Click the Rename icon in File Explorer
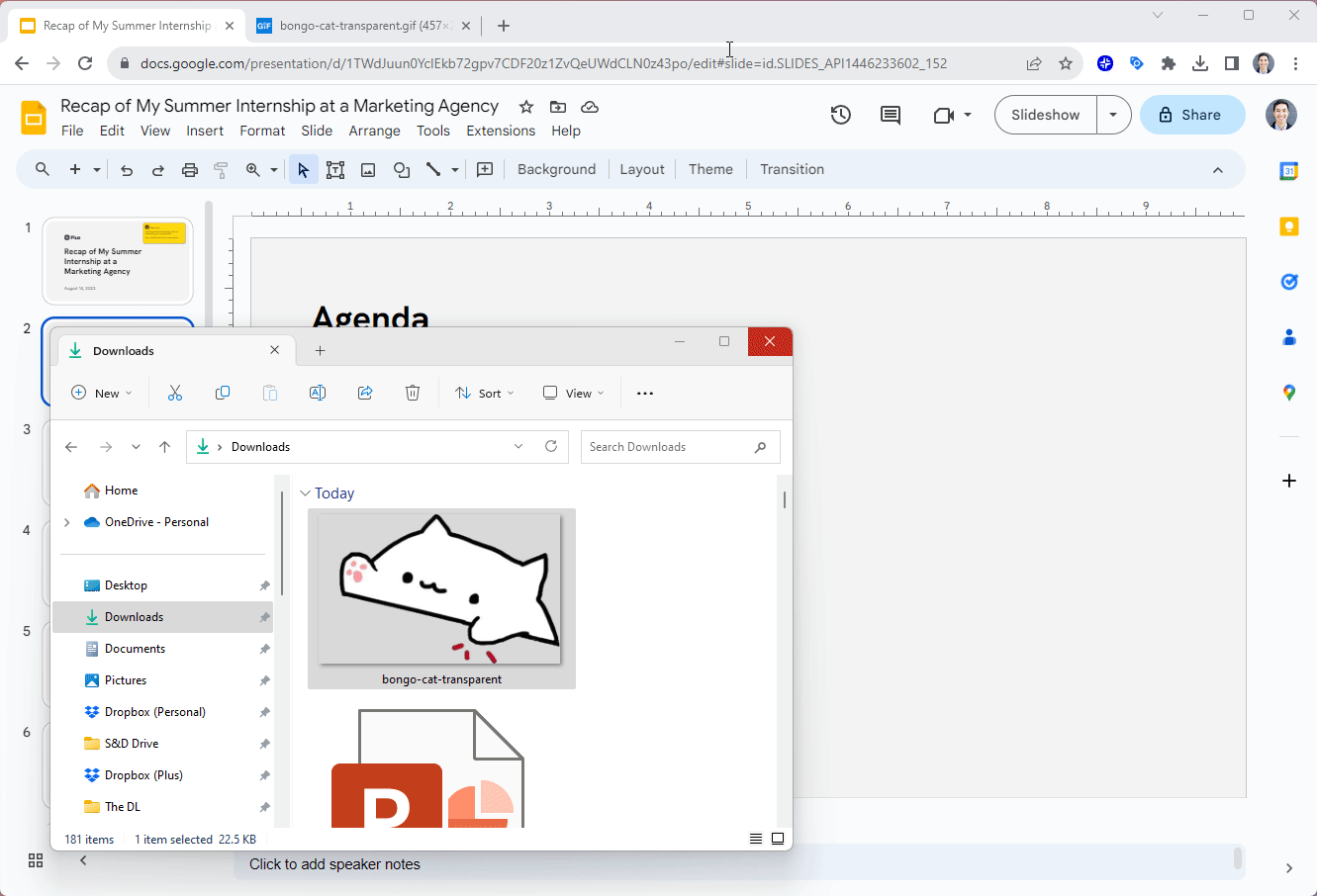The width and height of the screenshot is (1317, 896). [x=318, y=393]
